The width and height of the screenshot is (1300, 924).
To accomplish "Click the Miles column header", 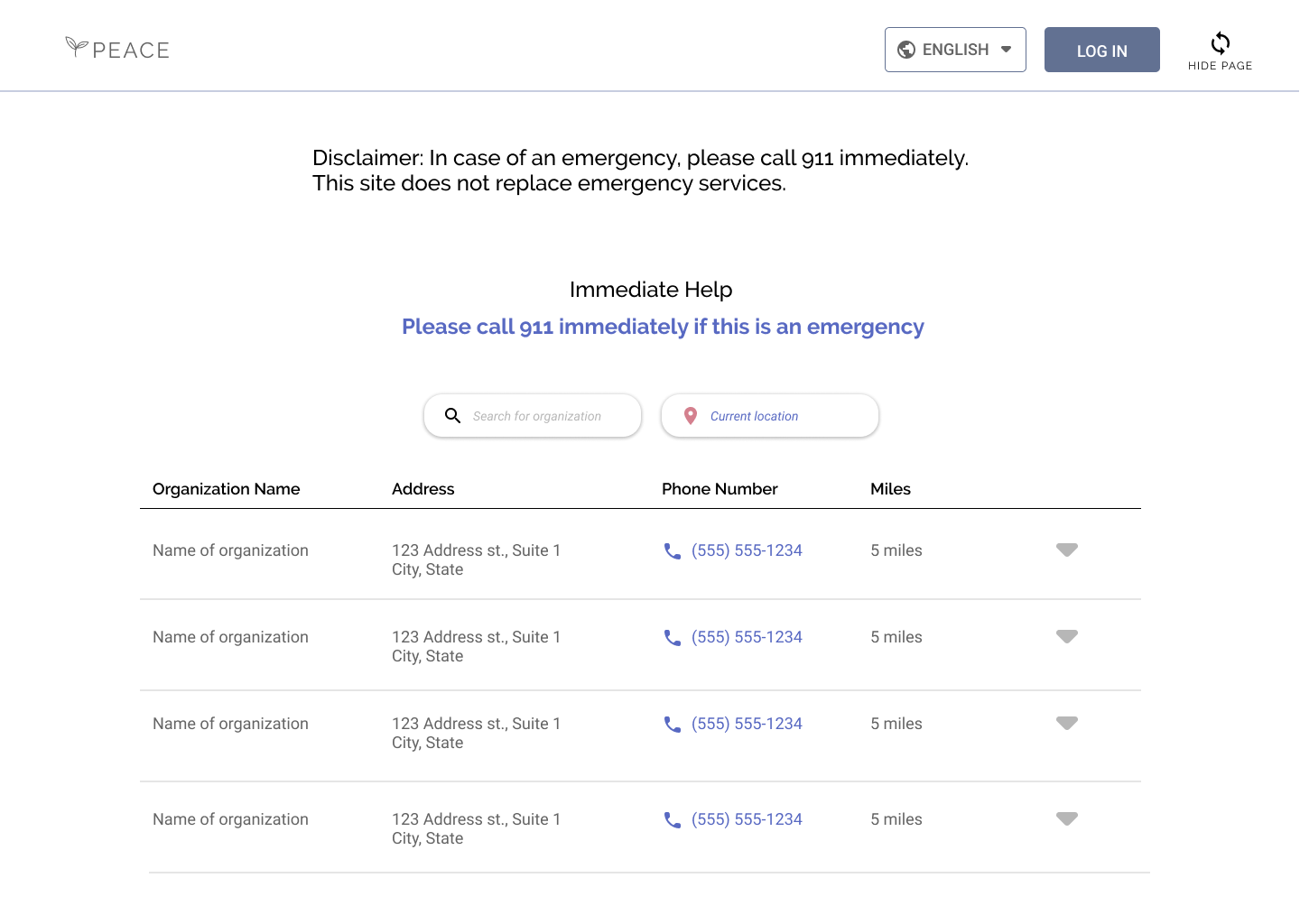I will [x=890, y=489].
